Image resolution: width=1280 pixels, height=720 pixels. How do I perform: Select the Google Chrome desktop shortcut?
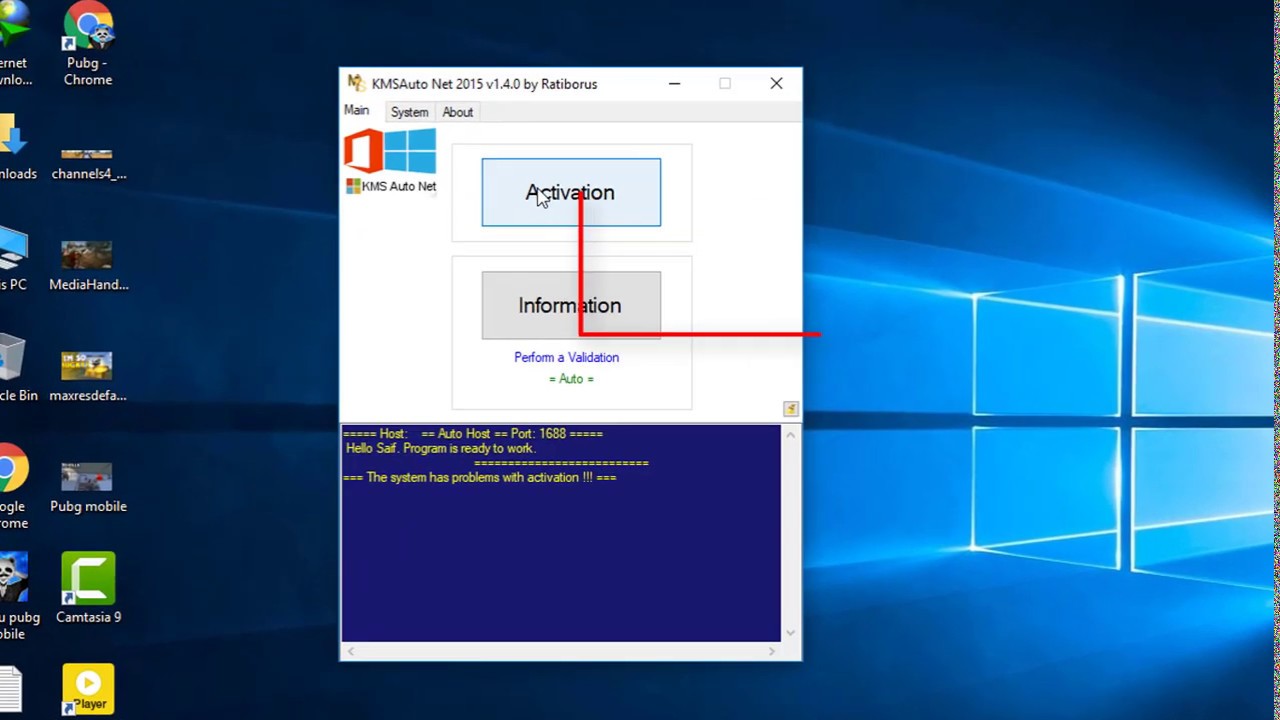pos(12,486)
